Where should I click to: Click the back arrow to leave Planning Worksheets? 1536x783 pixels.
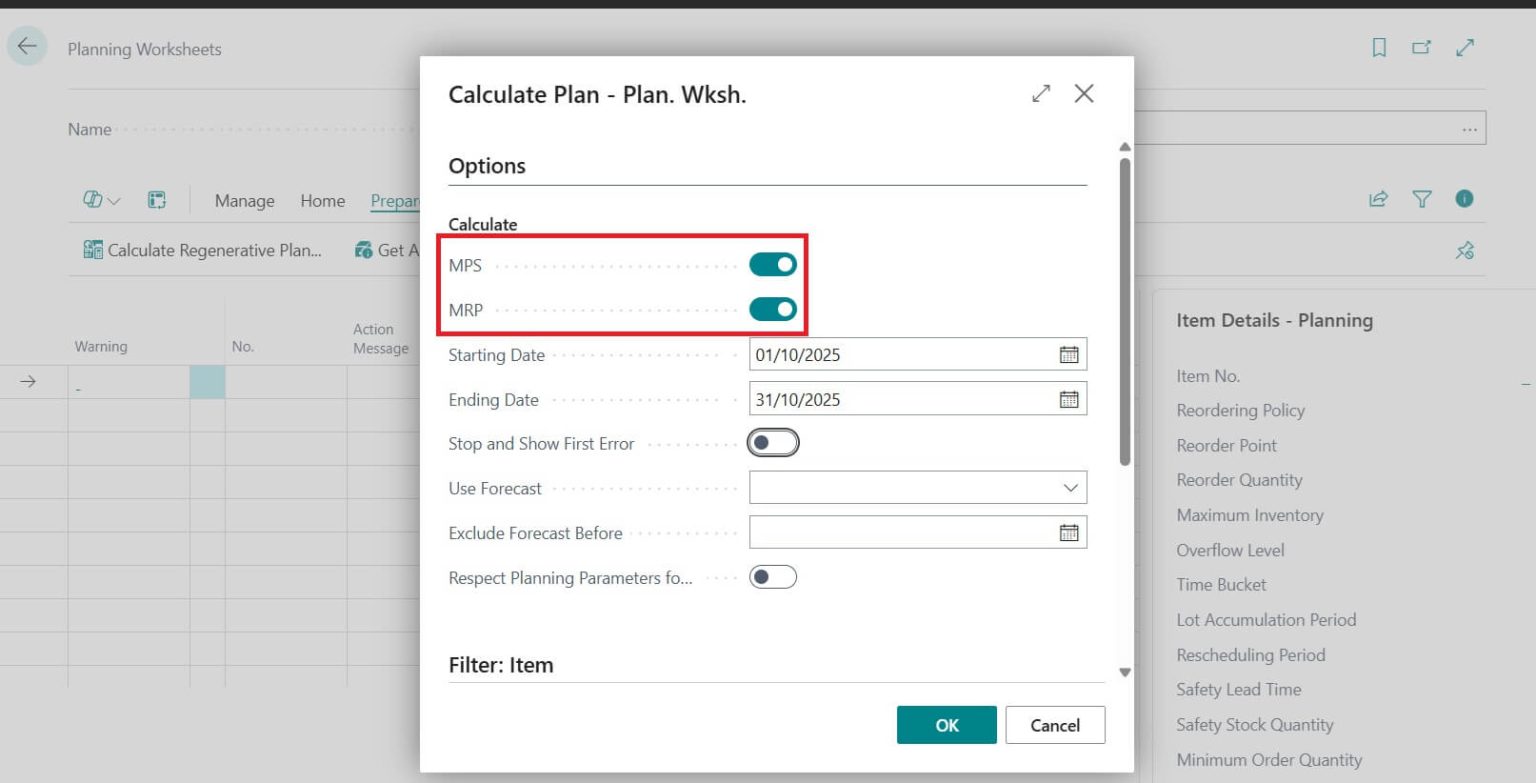27,45
